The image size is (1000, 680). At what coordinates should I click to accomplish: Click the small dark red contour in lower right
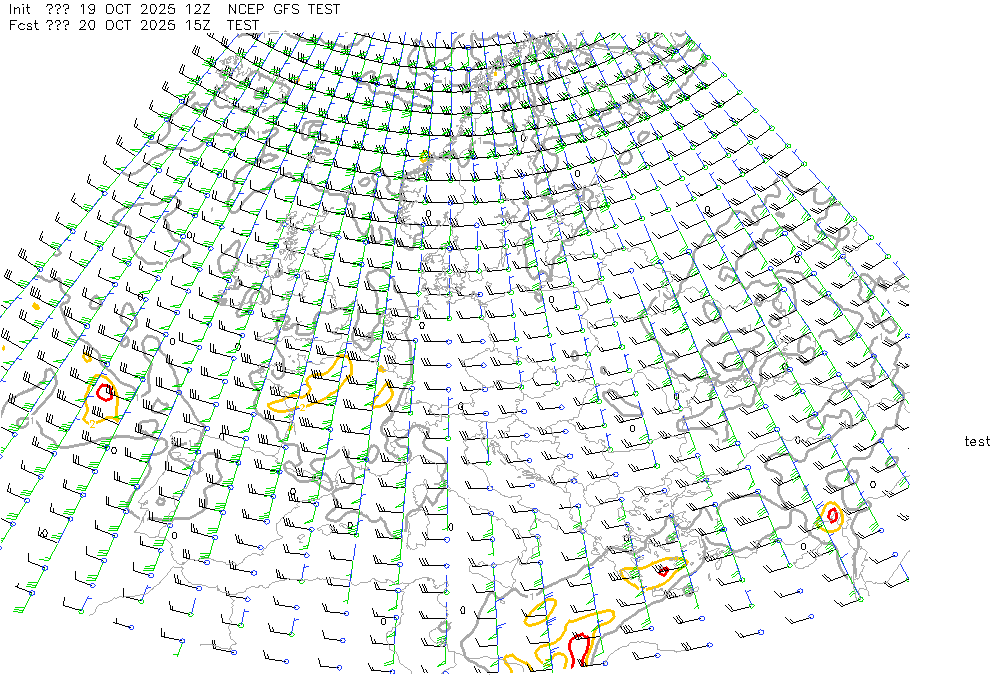[662, 571]
